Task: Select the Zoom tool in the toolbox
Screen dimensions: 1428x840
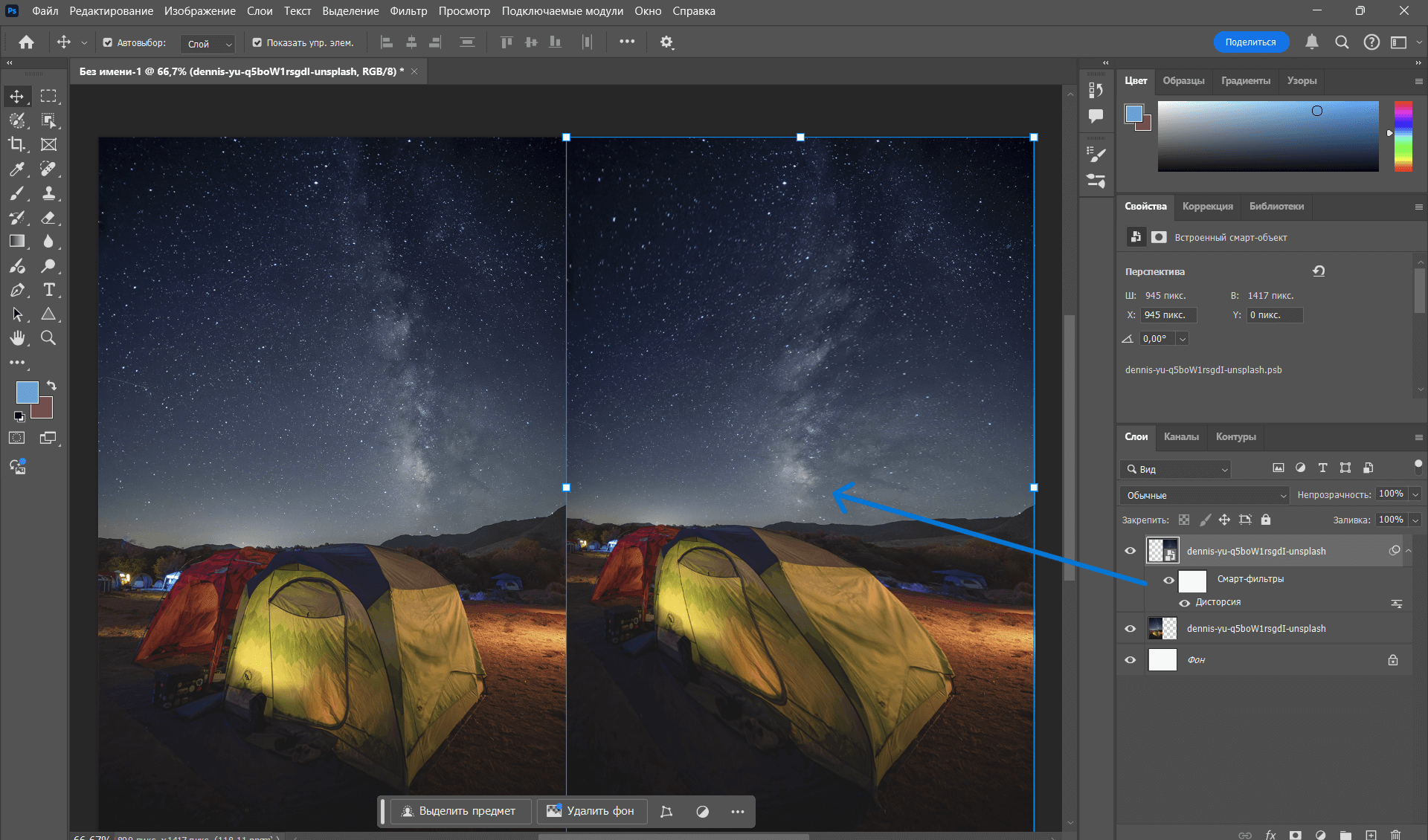Action: coord(48,338)
